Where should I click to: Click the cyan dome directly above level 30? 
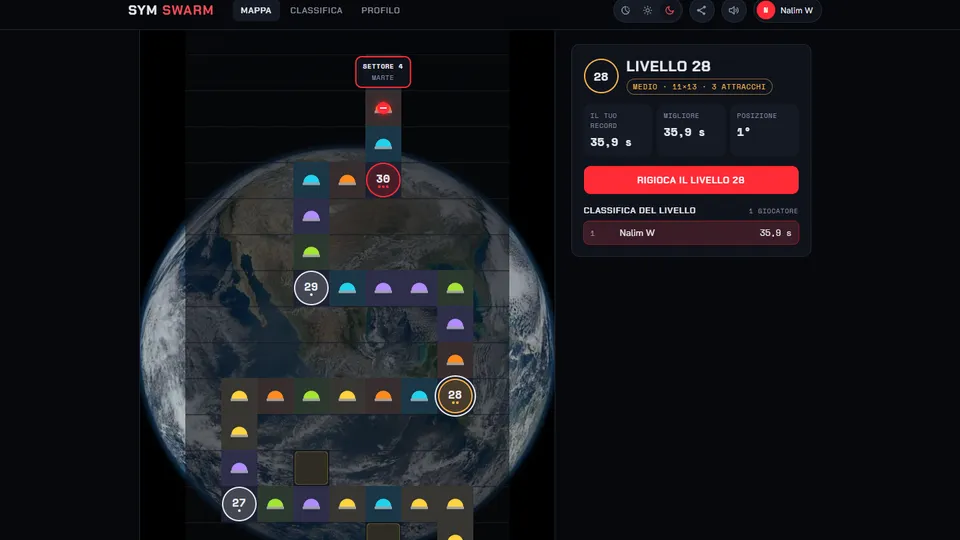pos(383,144)
